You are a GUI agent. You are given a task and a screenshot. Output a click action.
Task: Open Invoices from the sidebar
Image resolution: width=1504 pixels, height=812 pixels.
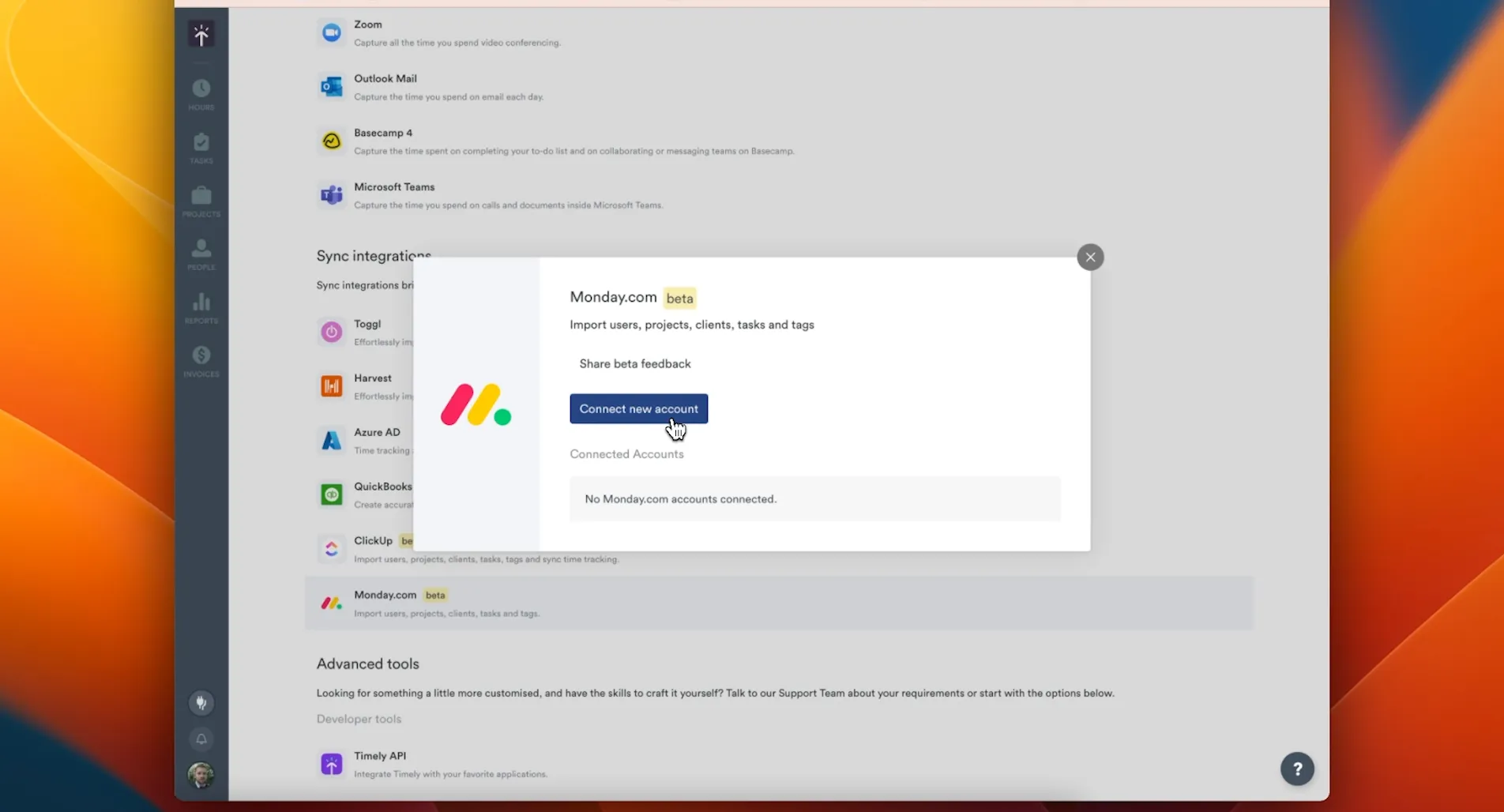click(x=201, y=361)
